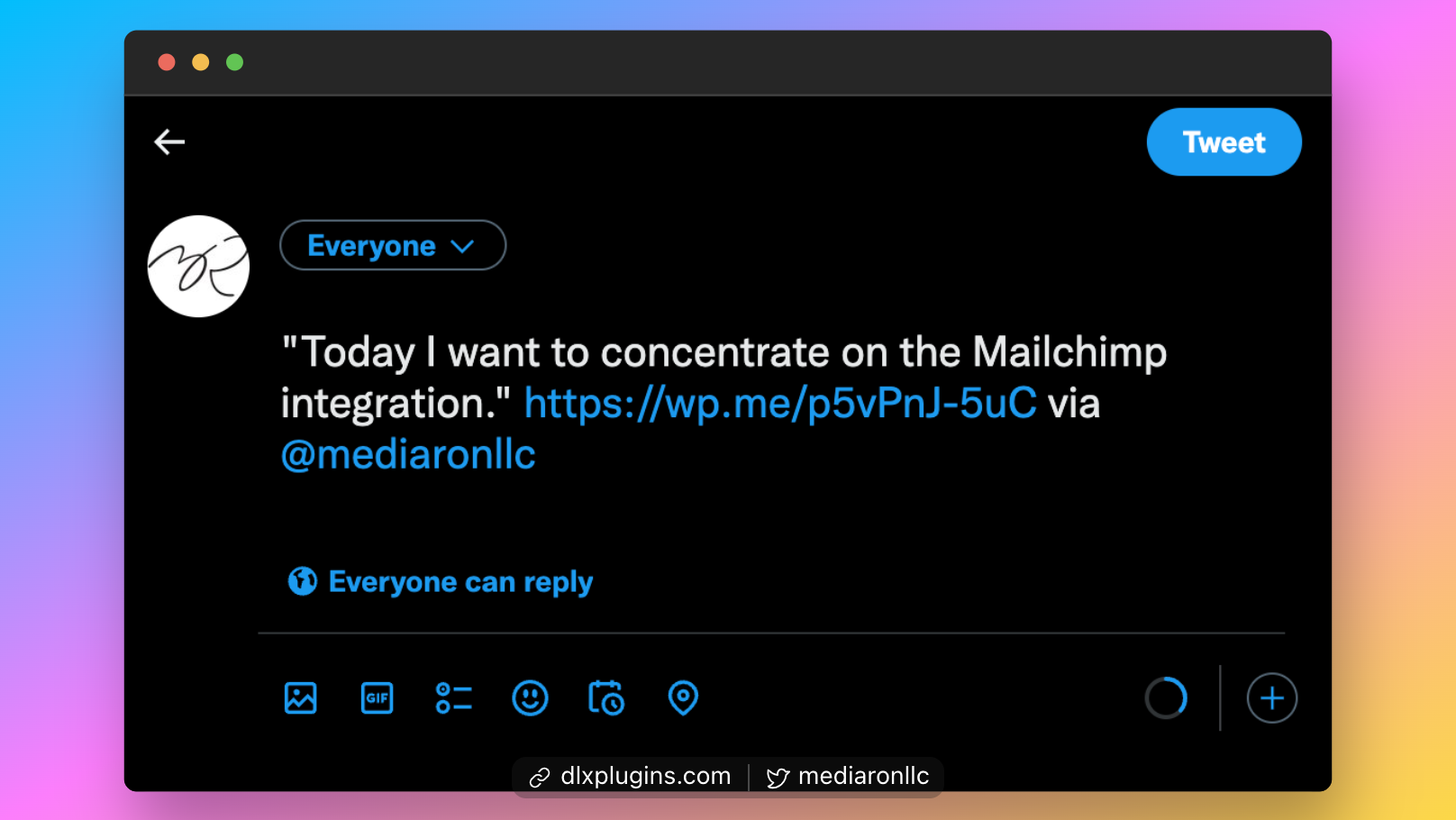1456x820 pixels.
Task: Open the Everyone audience dropdown
Action: point(372,245)
